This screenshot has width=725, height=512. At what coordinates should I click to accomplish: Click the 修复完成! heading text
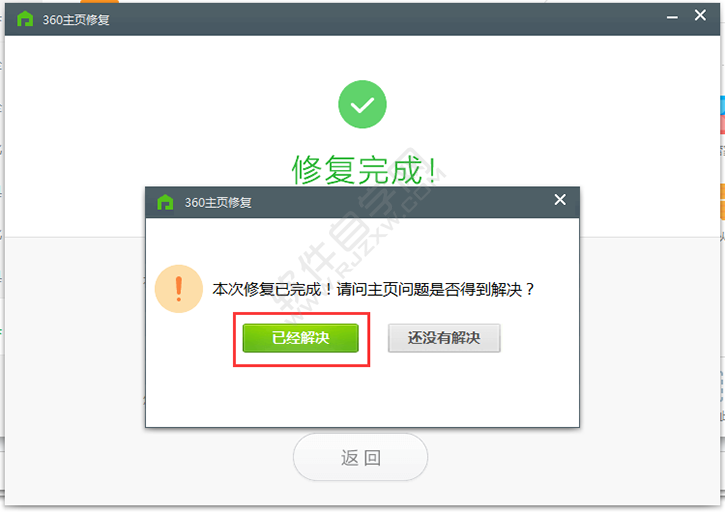coord(364,170)
